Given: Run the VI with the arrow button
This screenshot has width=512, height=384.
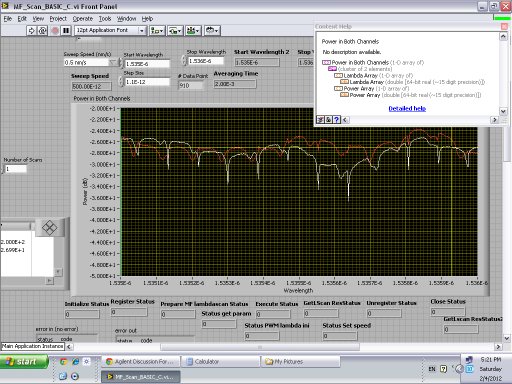Looking at the screenshot, I should coord(32,31).
